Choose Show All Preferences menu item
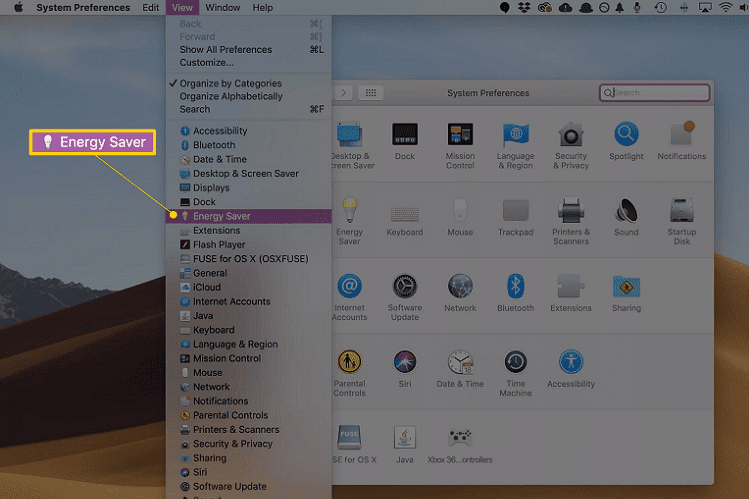 click(249, 50)
